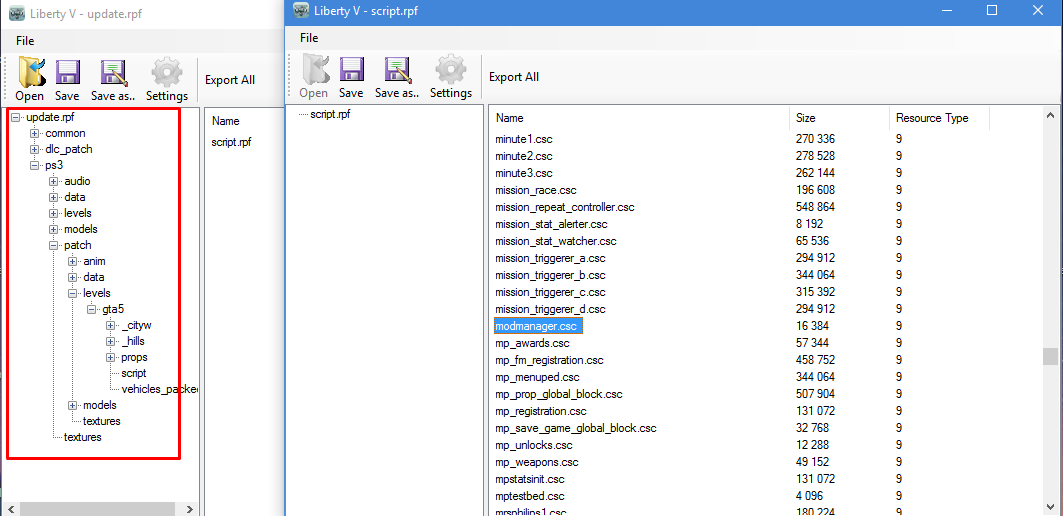Select script.rpf in update.rpf file list
The width and height of the screenshot is (1063, 516).
[231, 143]
